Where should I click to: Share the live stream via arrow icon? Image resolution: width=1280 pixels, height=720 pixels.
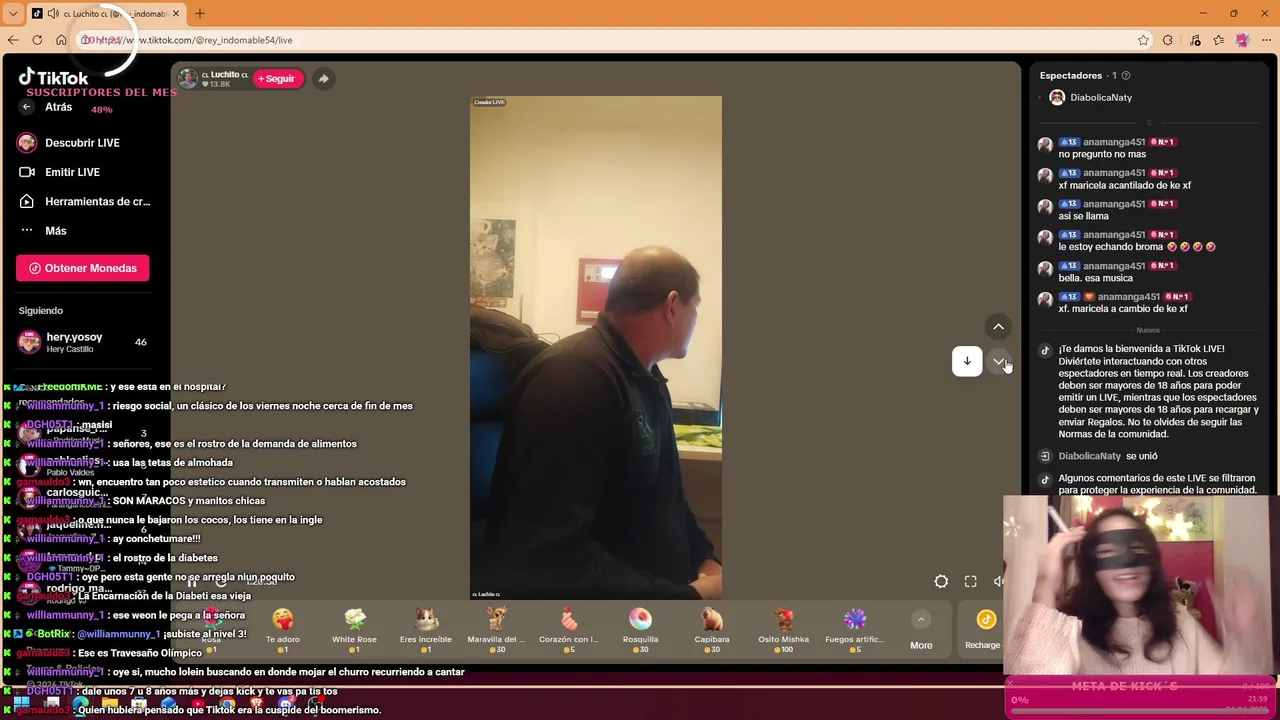pos(323,79)
